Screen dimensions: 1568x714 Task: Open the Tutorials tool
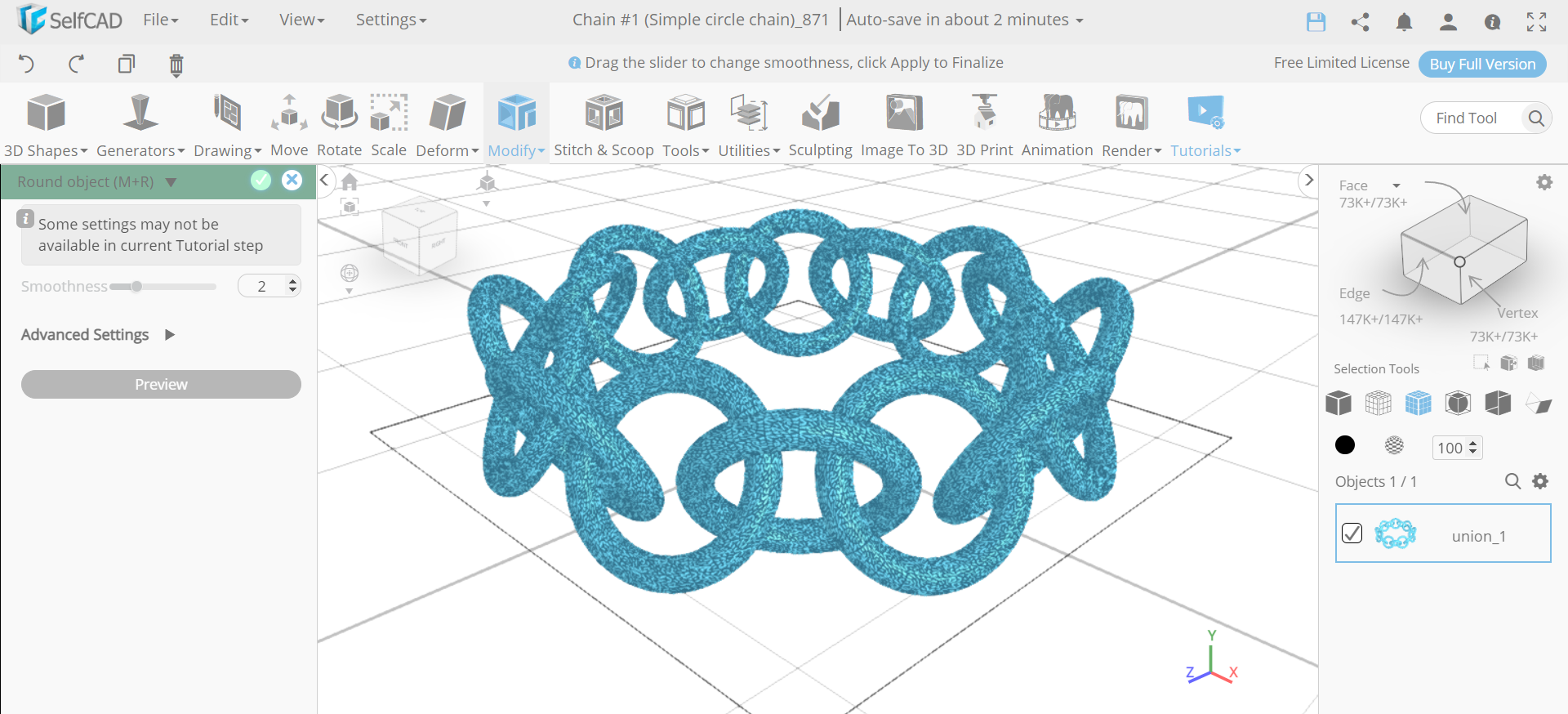1205,126
